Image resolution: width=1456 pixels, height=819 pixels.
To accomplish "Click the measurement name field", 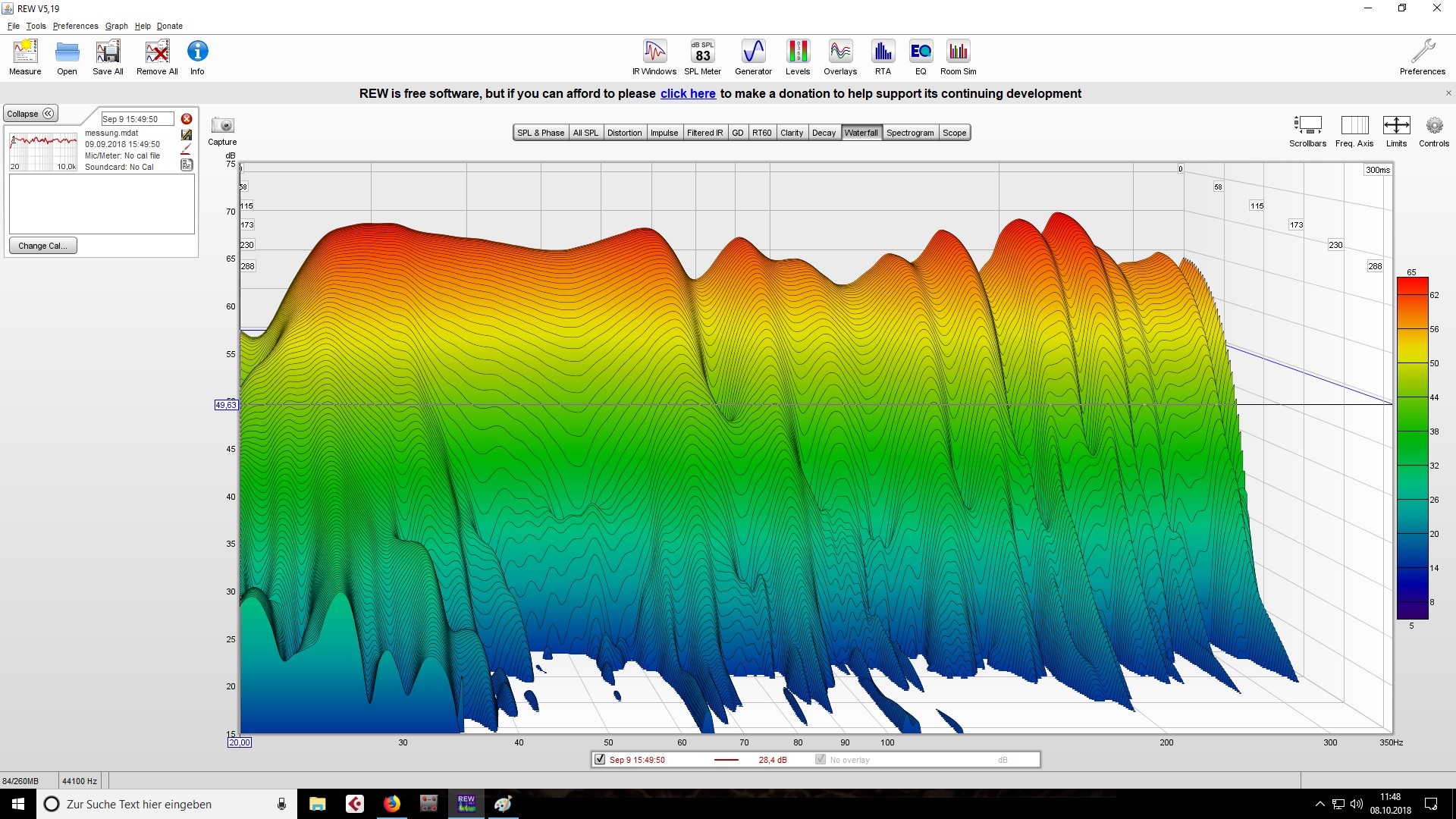I will click(136, 119).
